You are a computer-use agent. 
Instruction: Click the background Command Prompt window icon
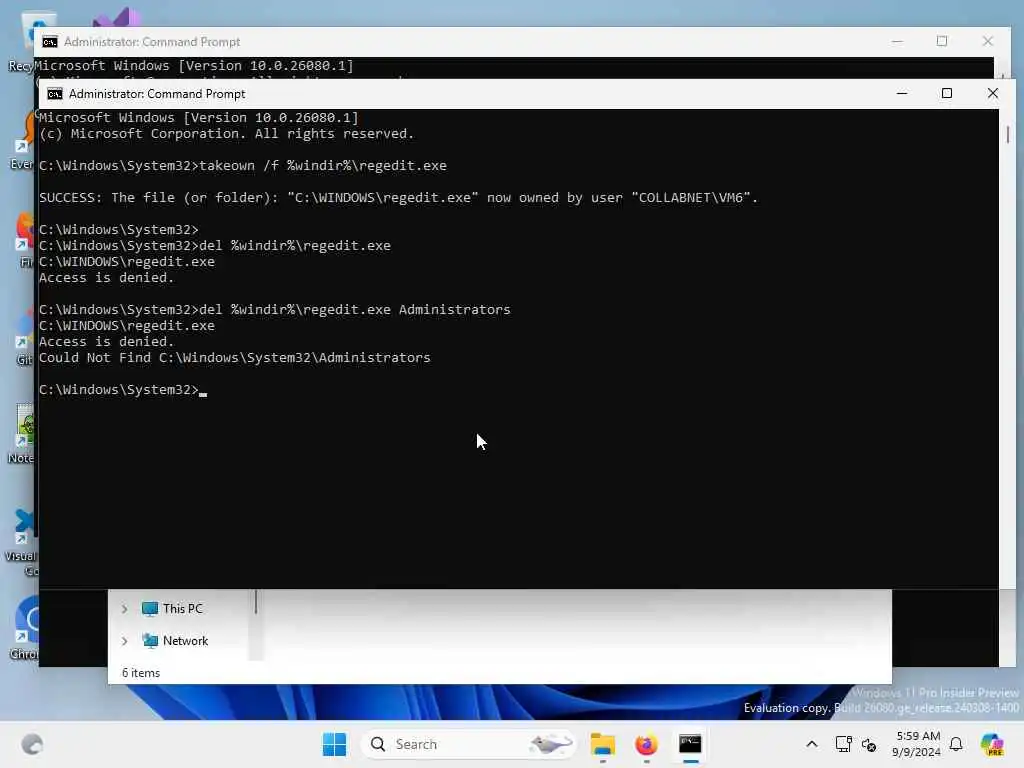click(50, 42)
